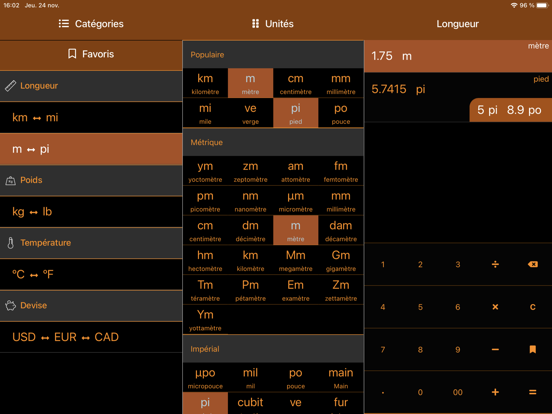
Task: Select hm hectomètre unit
Action: click(x=205, y=260)
